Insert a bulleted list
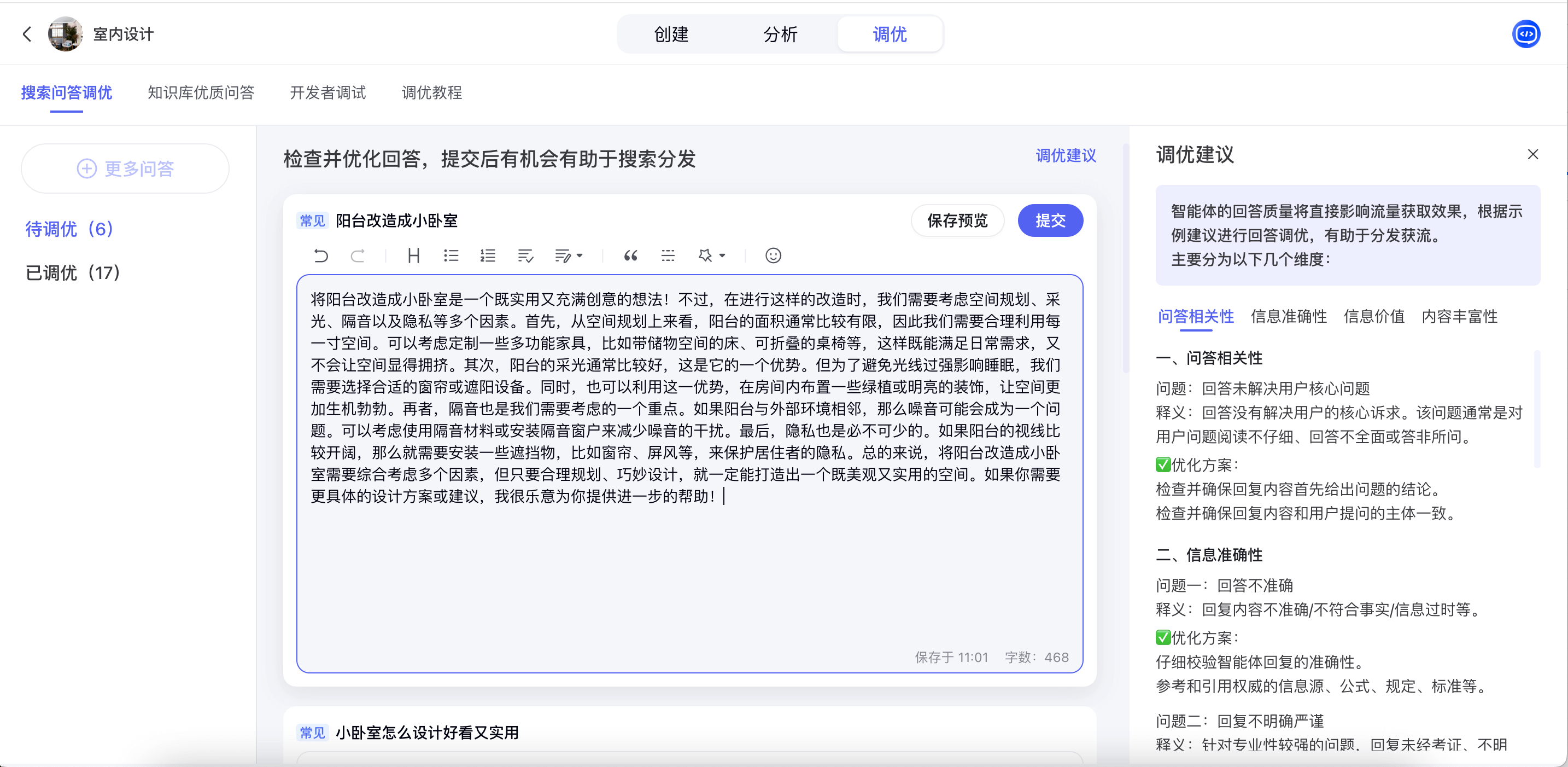This screenshot has width=1568, height=767. click(x=450, y=255)
